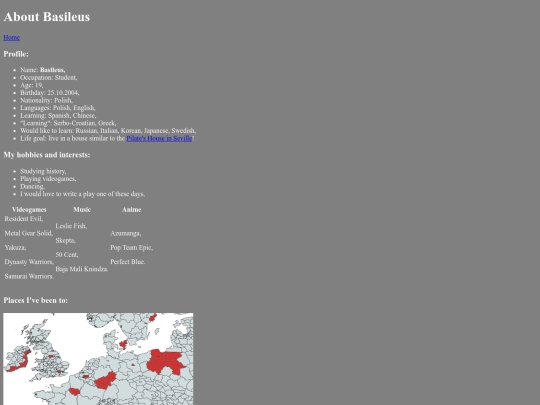The image size is (540, 405).
Task: Click the write a play list item
Action: tap(83, 194)
